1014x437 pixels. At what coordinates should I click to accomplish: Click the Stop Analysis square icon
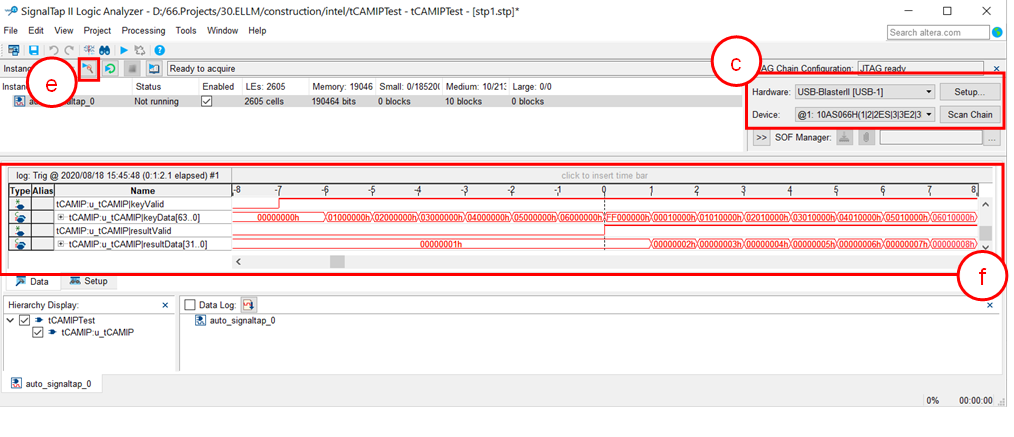[132, 68]
